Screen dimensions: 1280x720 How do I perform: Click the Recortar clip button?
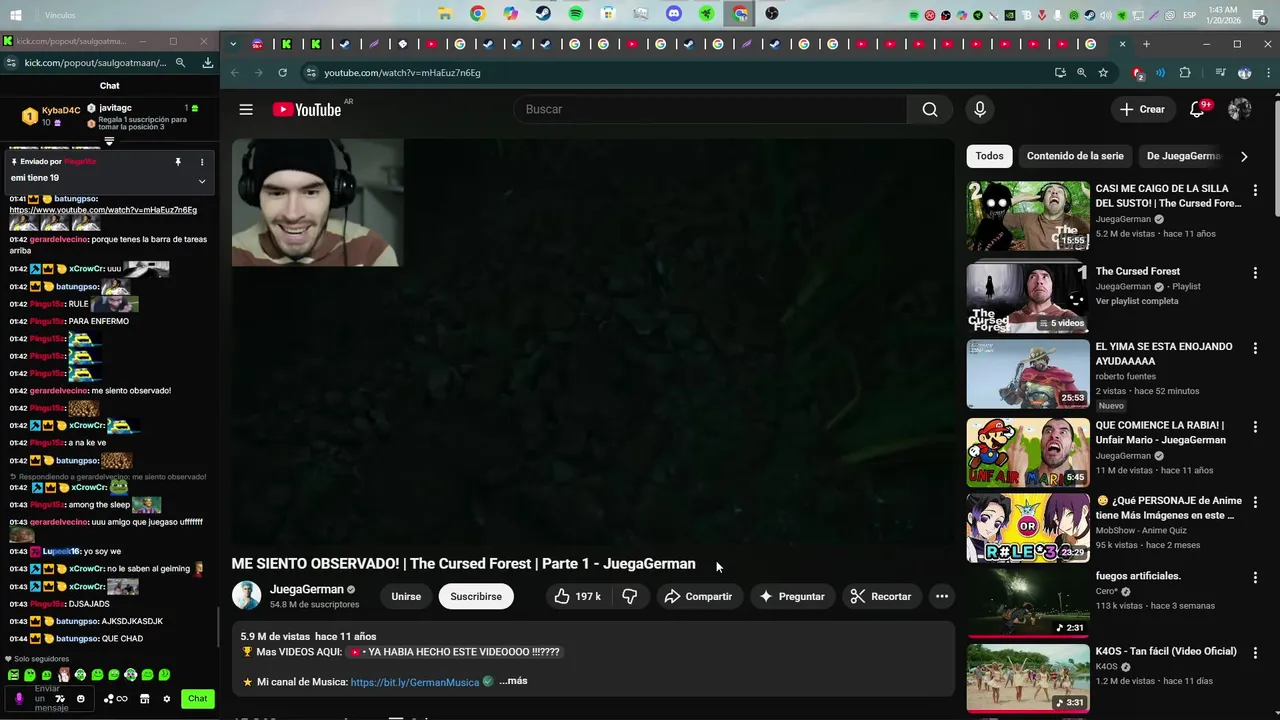click(x=881, y=596)
